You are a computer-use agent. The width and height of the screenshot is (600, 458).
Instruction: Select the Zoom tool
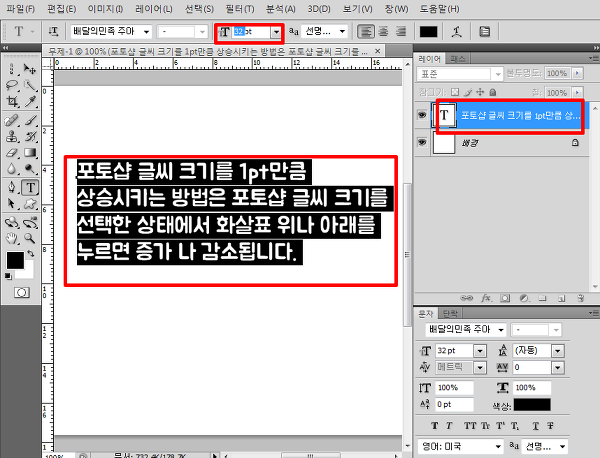[30, 238]
